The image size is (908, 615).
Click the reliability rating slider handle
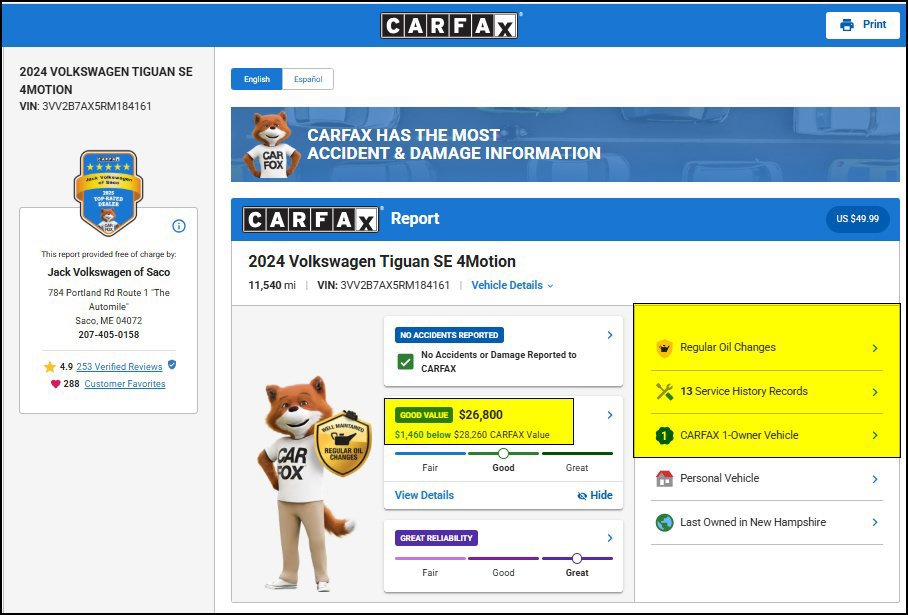(577, 558)
